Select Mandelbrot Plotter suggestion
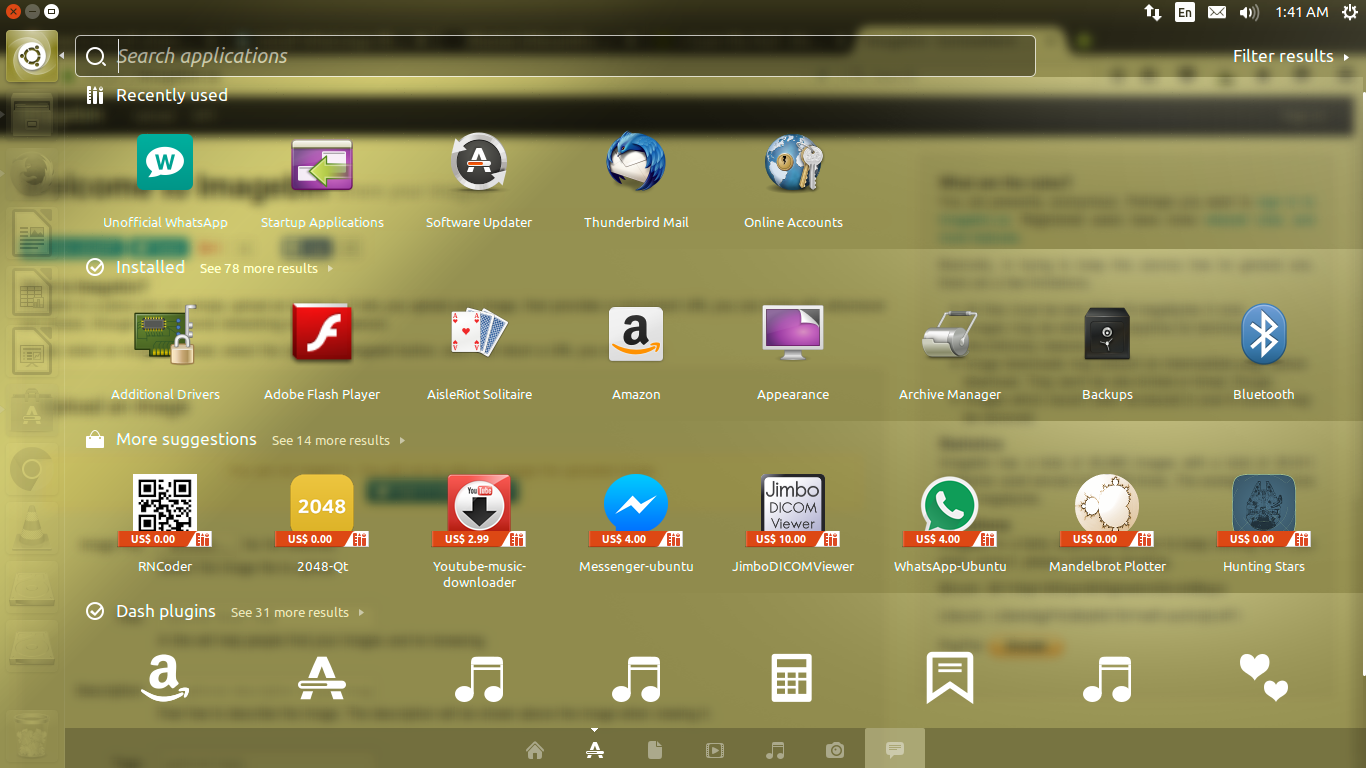The width and height of the screenshot is (1366, 768). pos(1107,524)
